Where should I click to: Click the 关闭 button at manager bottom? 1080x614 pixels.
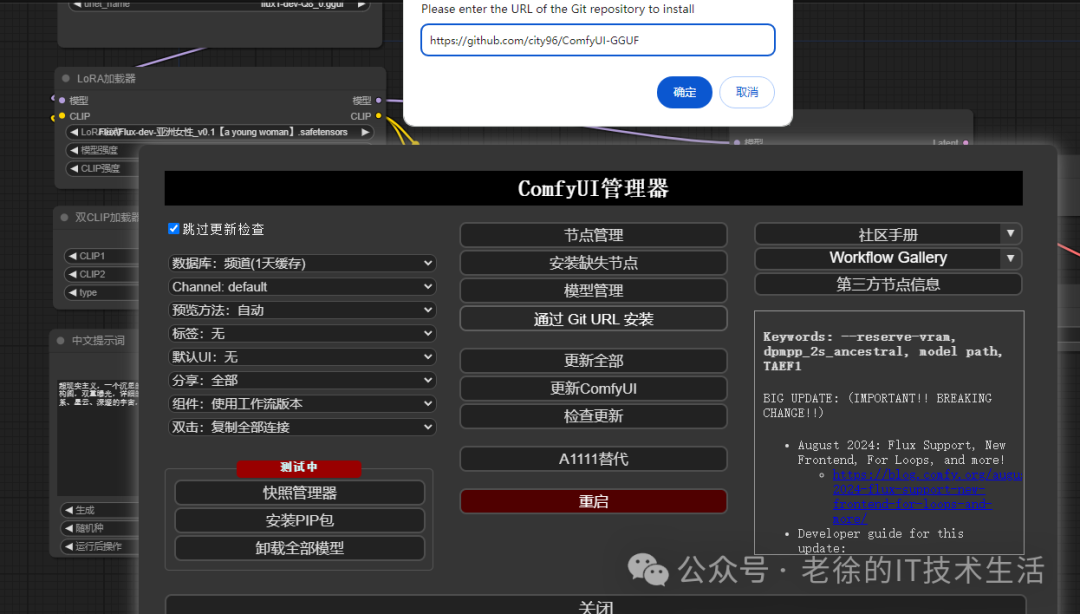point(596,605)
